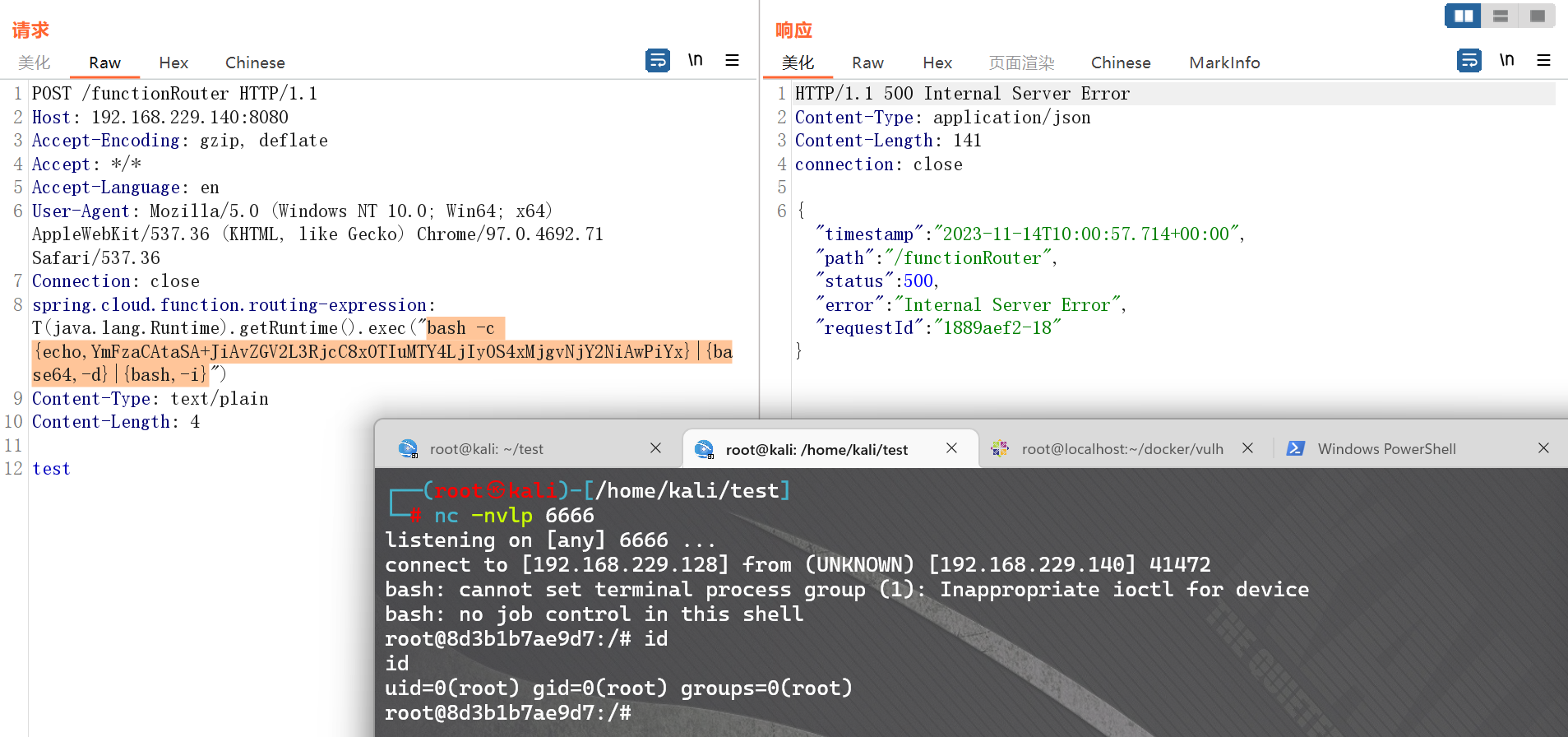Select the response Raw tab
This screenshot has width=1568, height=737.
tap(867, 63)
